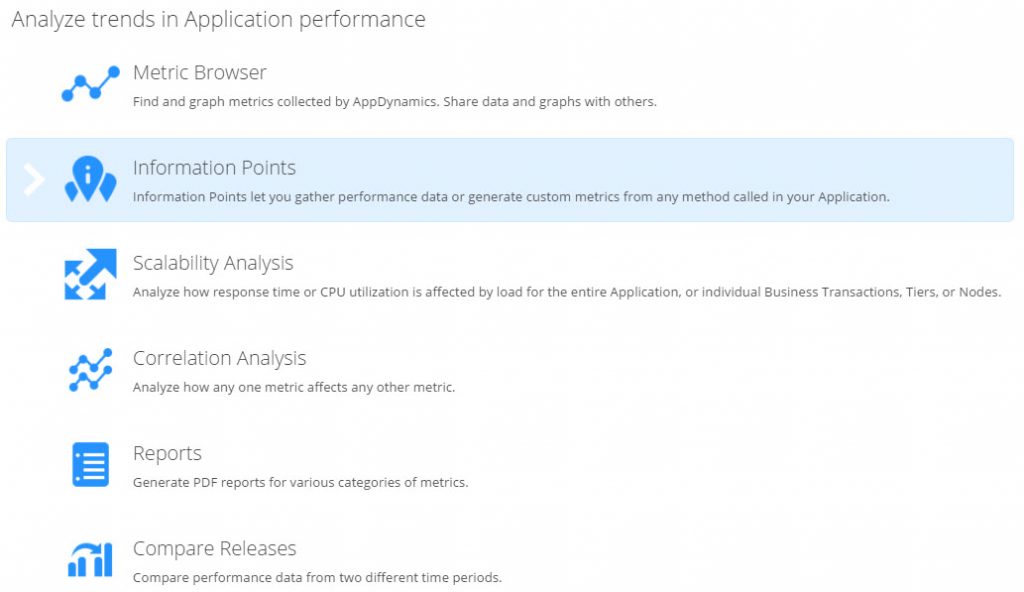The width and height of the screenshot is (1024, 592).
Task: Click the Analyze trends heading
Action: click(217, 18)
